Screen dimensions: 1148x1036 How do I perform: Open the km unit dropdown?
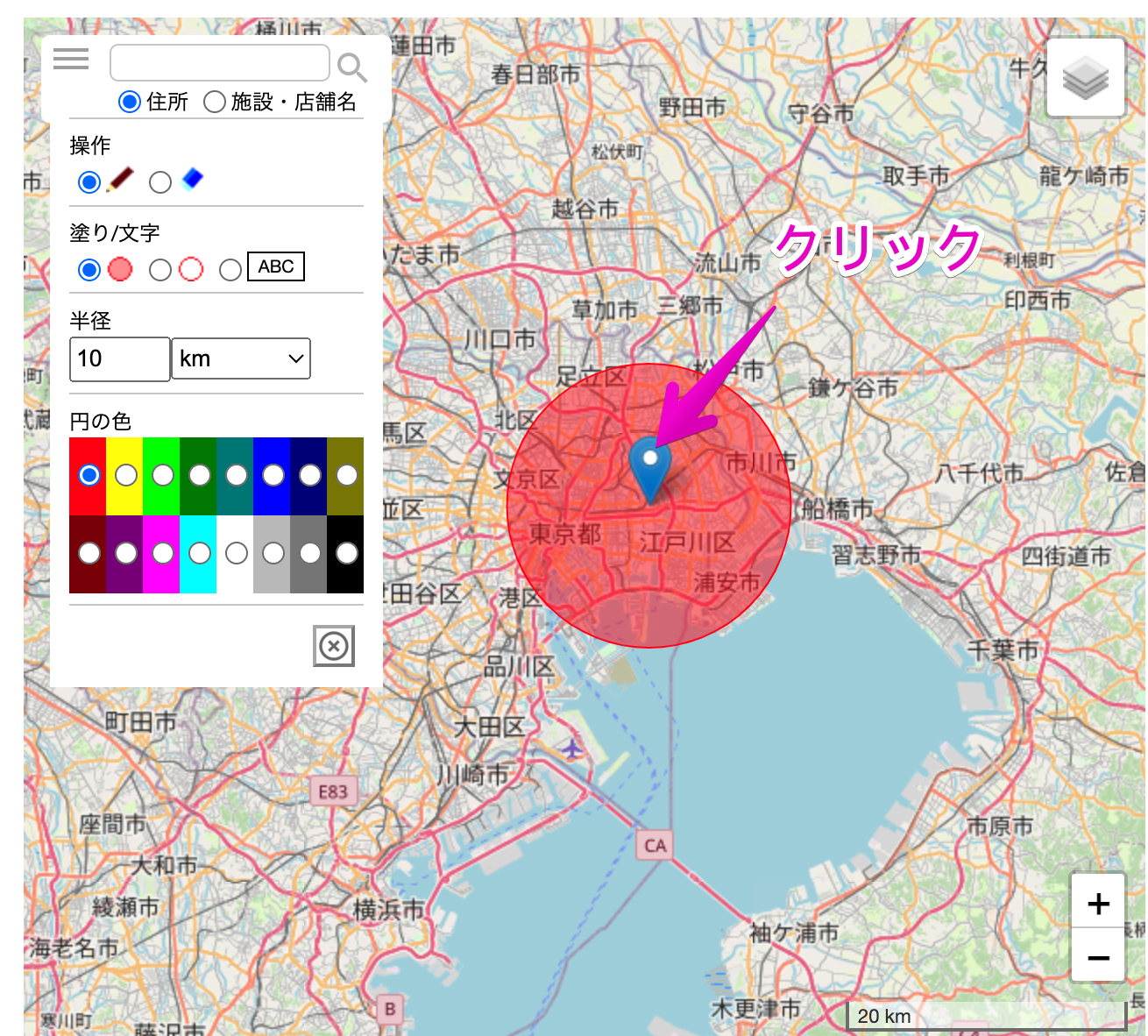click(x=241, y=358)
